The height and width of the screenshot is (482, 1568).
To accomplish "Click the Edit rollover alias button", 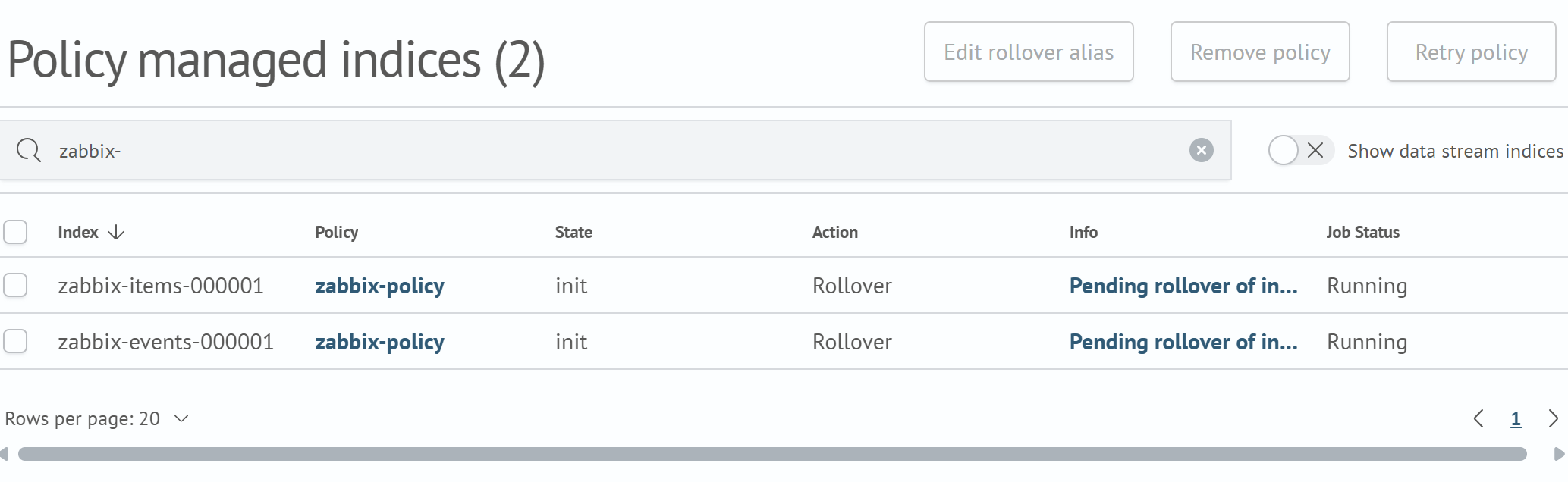I will (x=1029, y=52).
